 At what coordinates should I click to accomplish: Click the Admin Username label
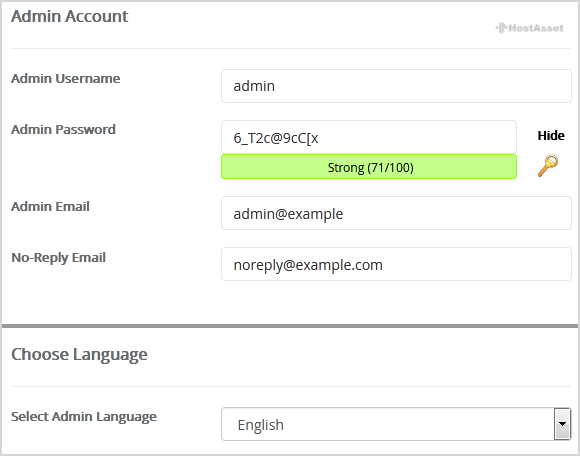[65, 78]
